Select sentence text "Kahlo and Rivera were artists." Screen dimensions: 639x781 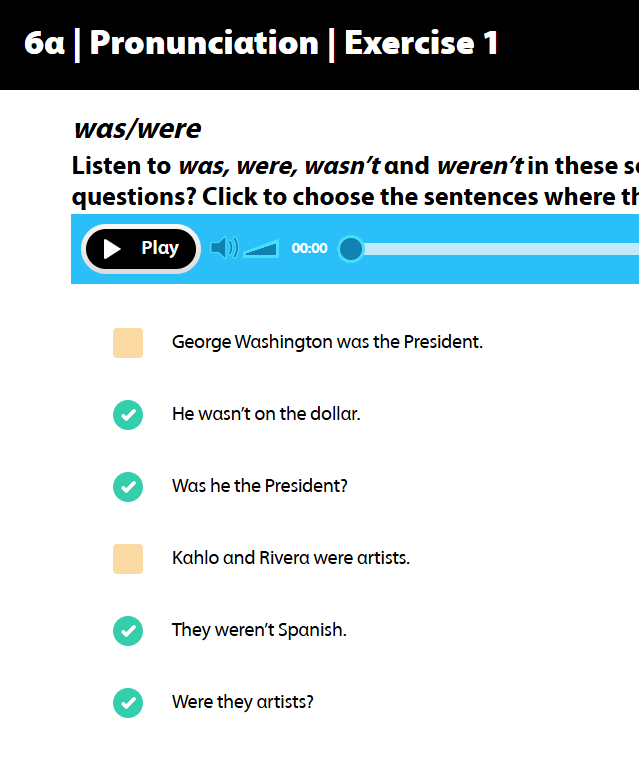coord(291,558)
